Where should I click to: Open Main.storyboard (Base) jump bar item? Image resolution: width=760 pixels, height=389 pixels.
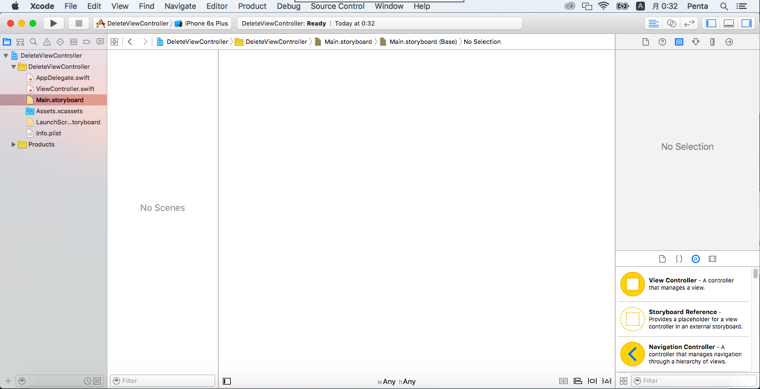(x=419, y=42)
